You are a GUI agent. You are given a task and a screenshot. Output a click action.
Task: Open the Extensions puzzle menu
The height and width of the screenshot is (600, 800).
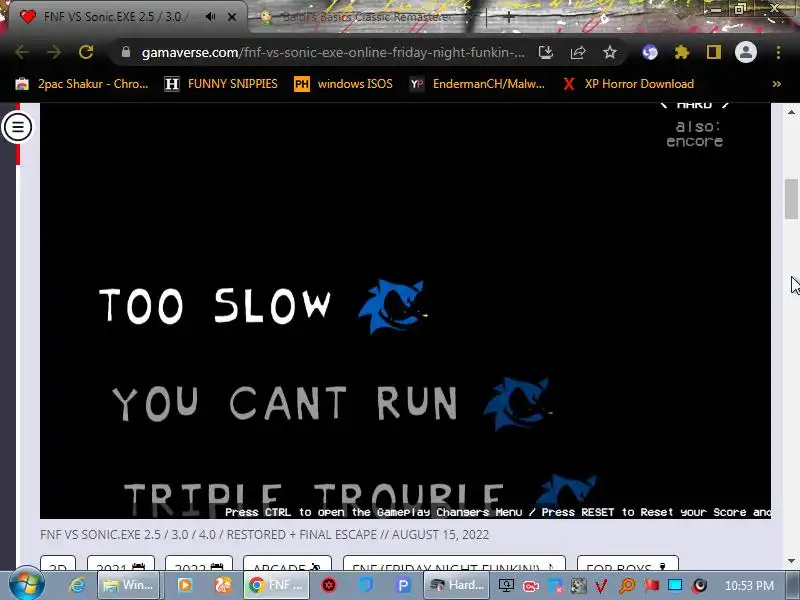pyautogui.click(x=682, y=52)
